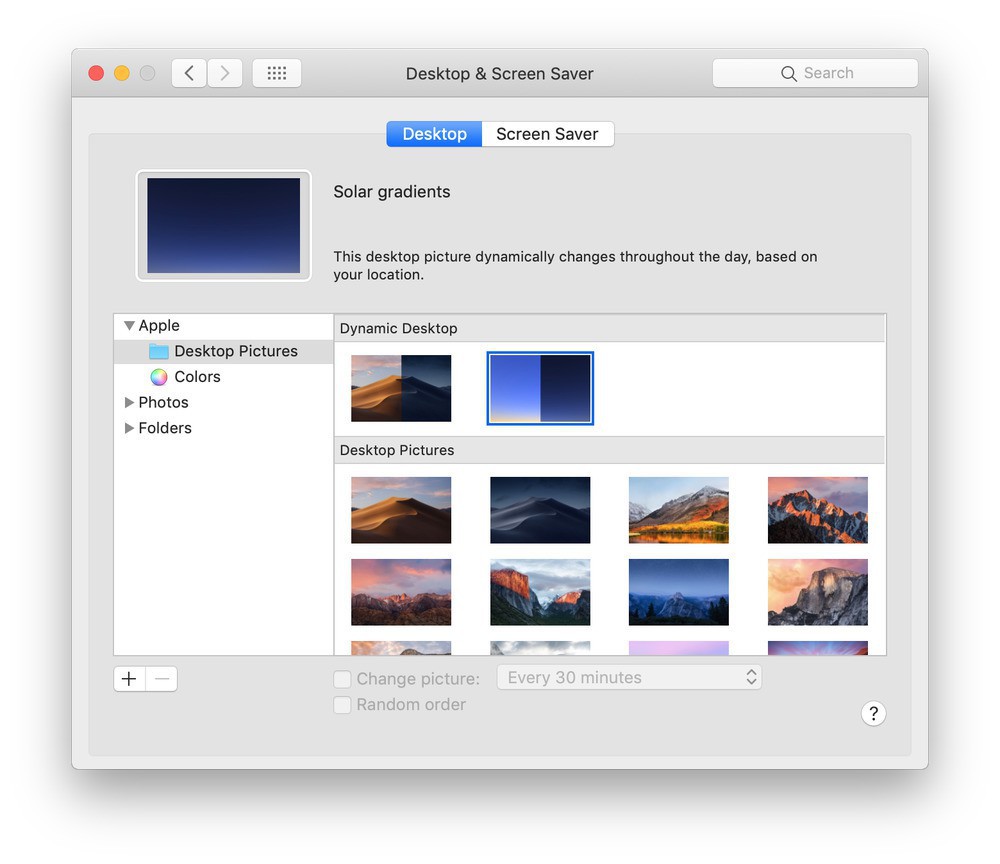Click the forward navigation arrow

point(225,73)
